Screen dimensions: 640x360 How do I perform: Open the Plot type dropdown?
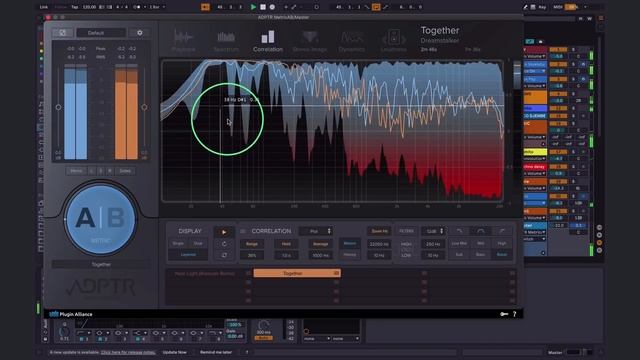click(316, 231)
